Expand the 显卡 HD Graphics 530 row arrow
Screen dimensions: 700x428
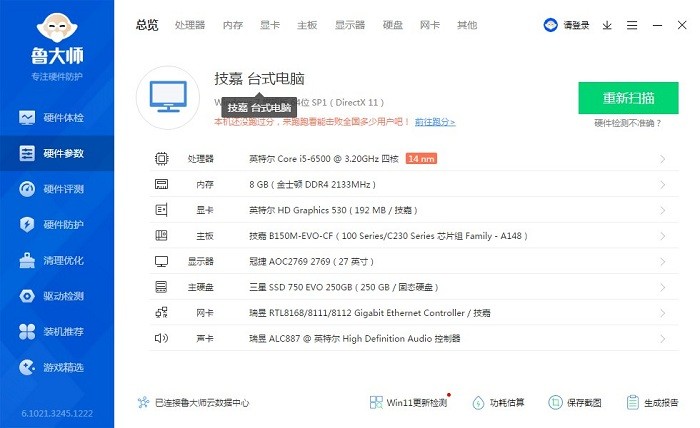pyautogui.click(x=663, y=210)
